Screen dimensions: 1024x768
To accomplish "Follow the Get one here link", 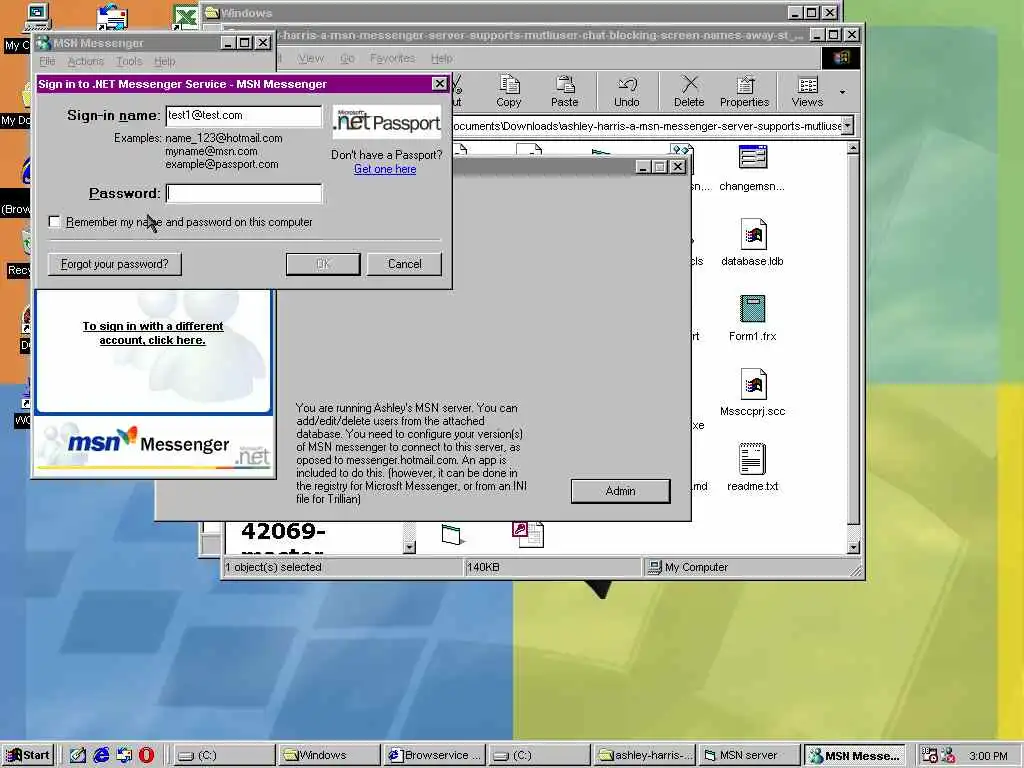I will [x=385, y=169].
